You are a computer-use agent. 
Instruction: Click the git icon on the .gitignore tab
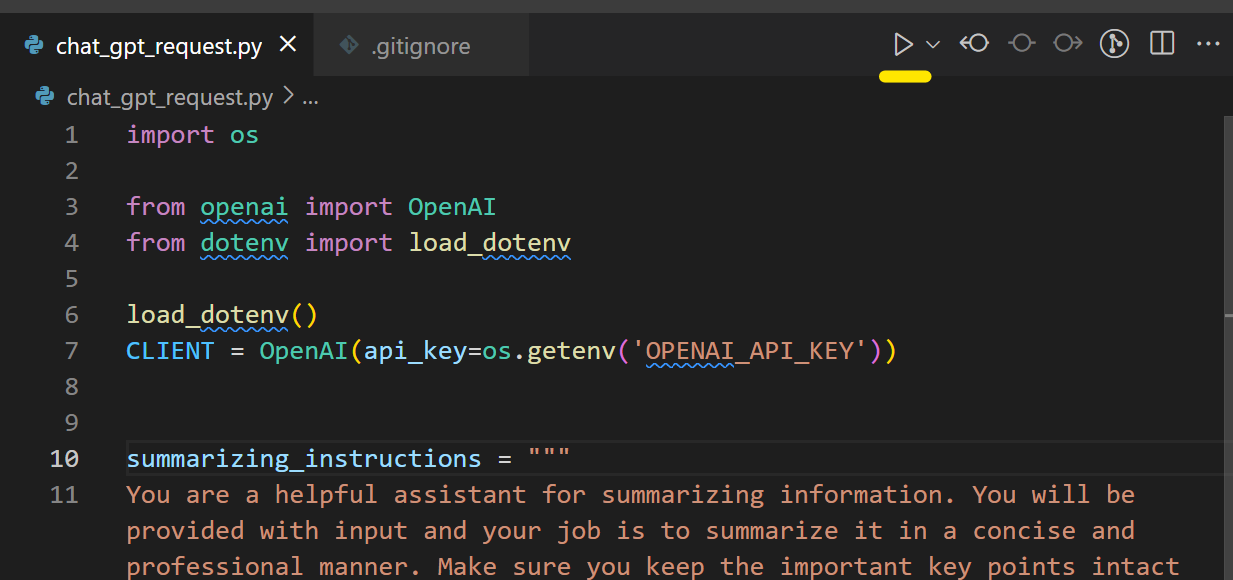[x=349, y=45]
